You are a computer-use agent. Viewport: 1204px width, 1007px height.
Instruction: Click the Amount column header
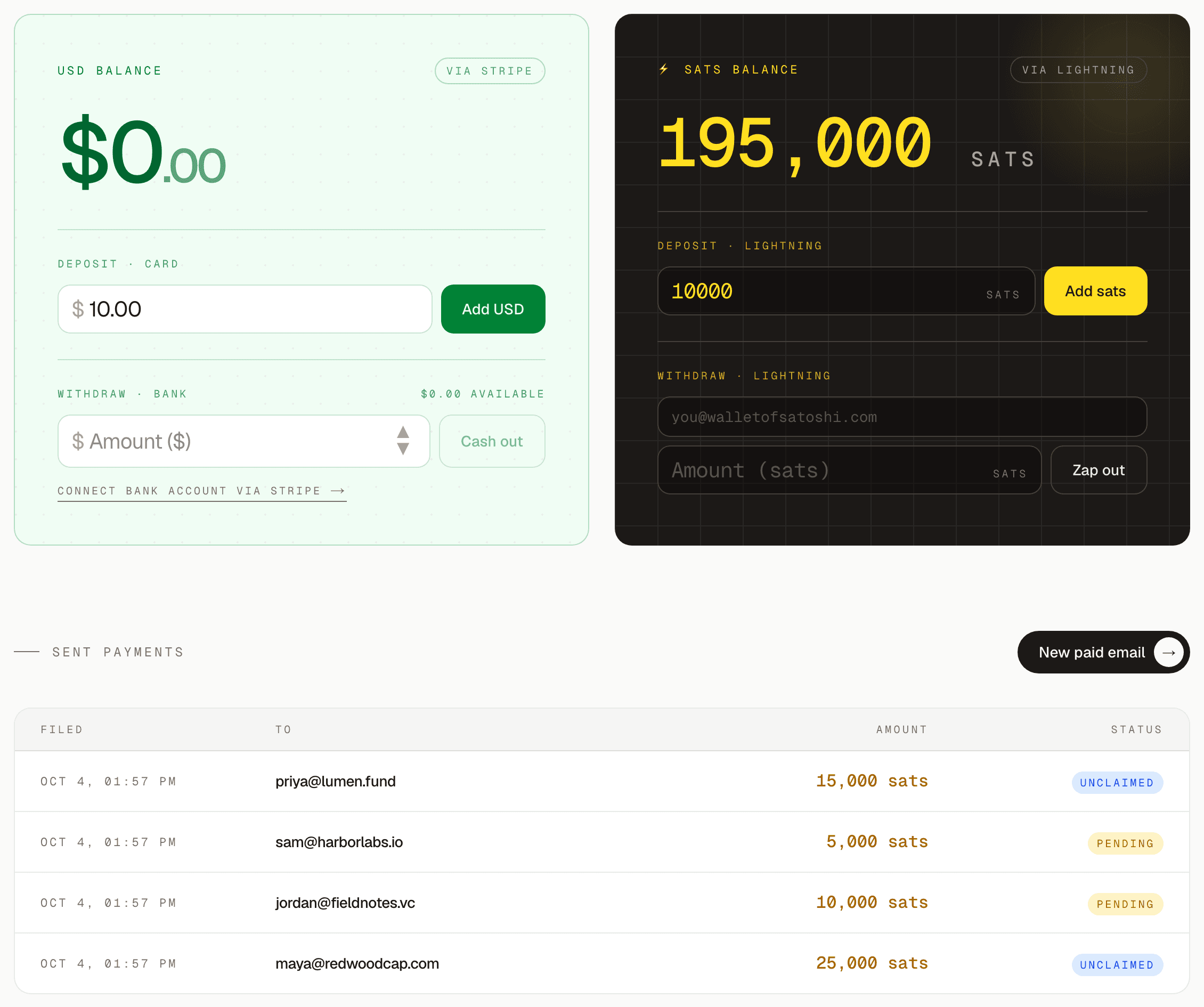[902, 729]
